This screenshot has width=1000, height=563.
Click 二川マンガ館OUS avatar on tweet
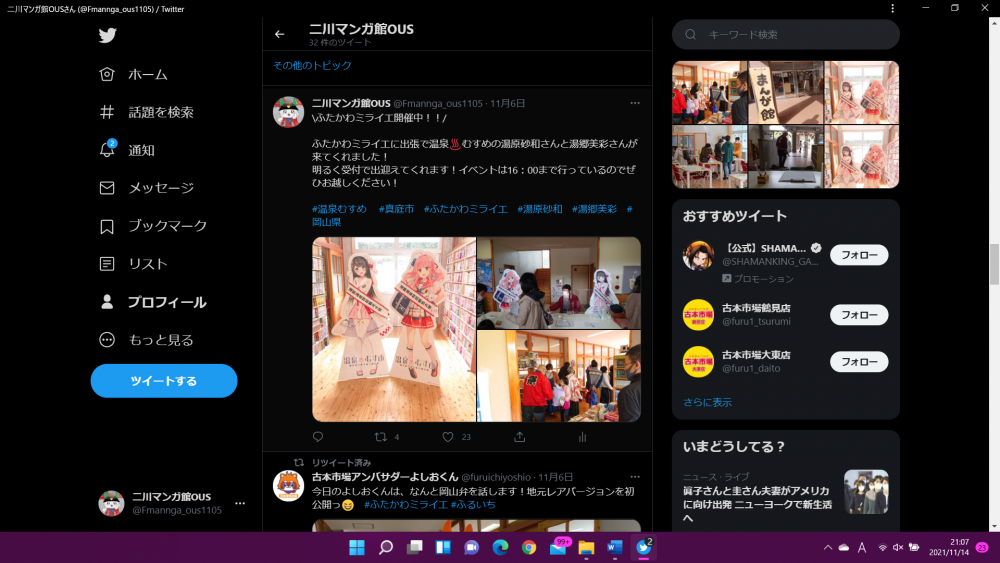288,112
